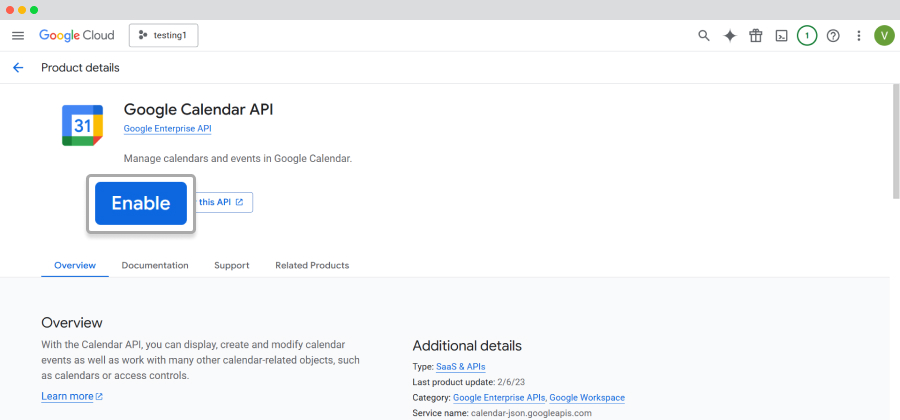The height and width of the screenshot is (420, 900).
Task: Open Google Workspace category link
Action: coord(587,398)
